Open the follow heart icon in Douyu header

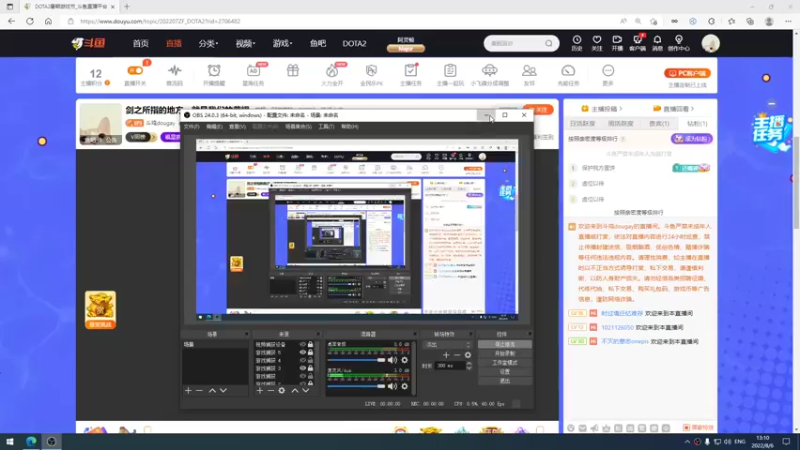pos(596,40)
